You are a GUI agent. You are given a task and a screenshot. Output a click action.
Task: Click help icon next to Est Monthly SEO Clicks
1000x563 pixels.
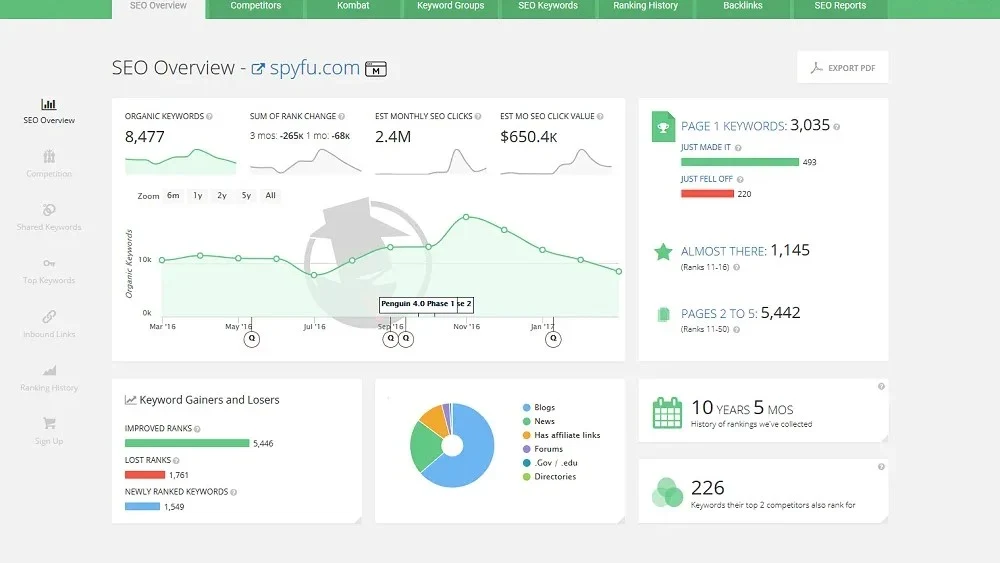478,117
